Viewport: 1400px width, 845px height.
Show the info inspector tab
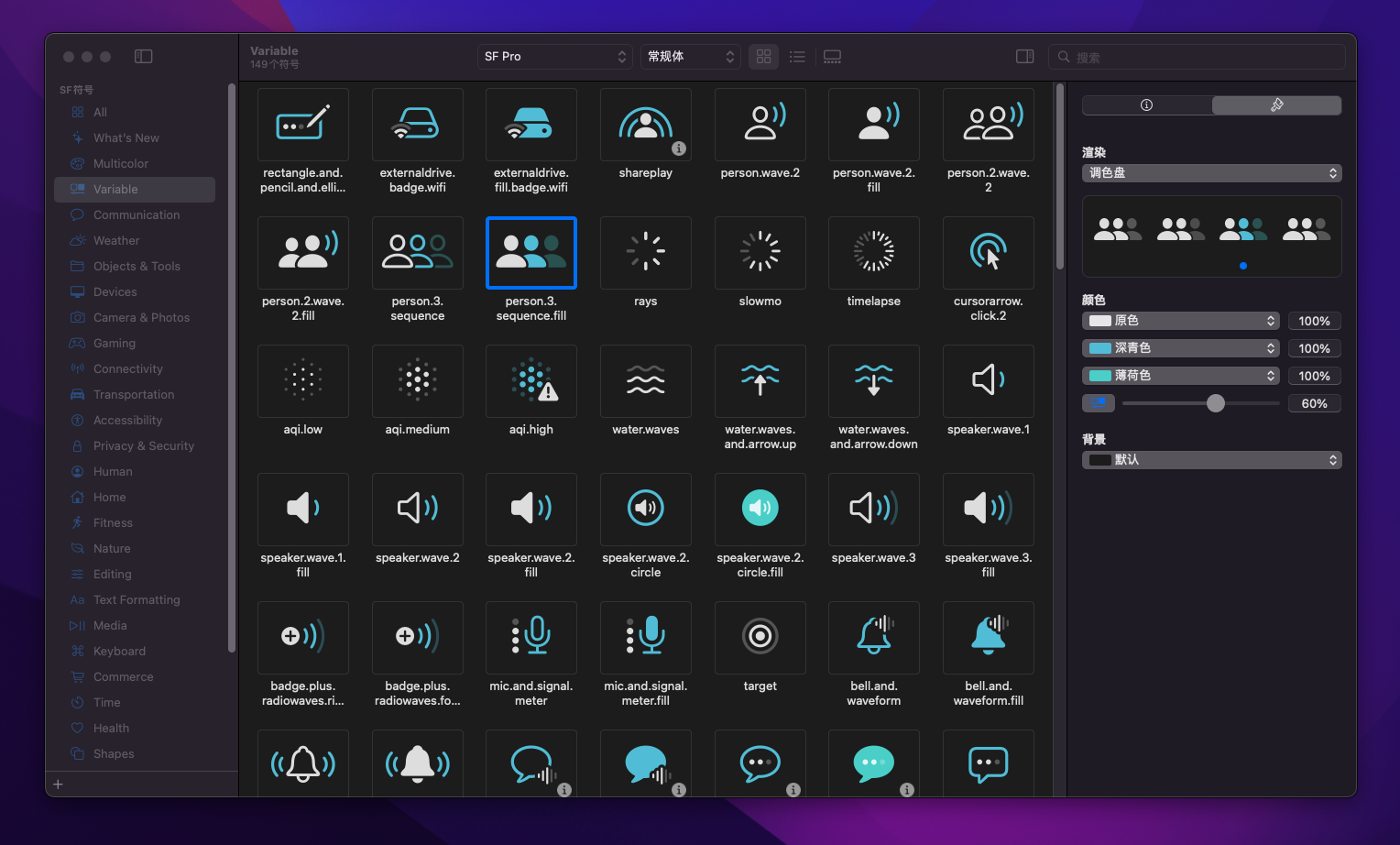click(1146, 105)
